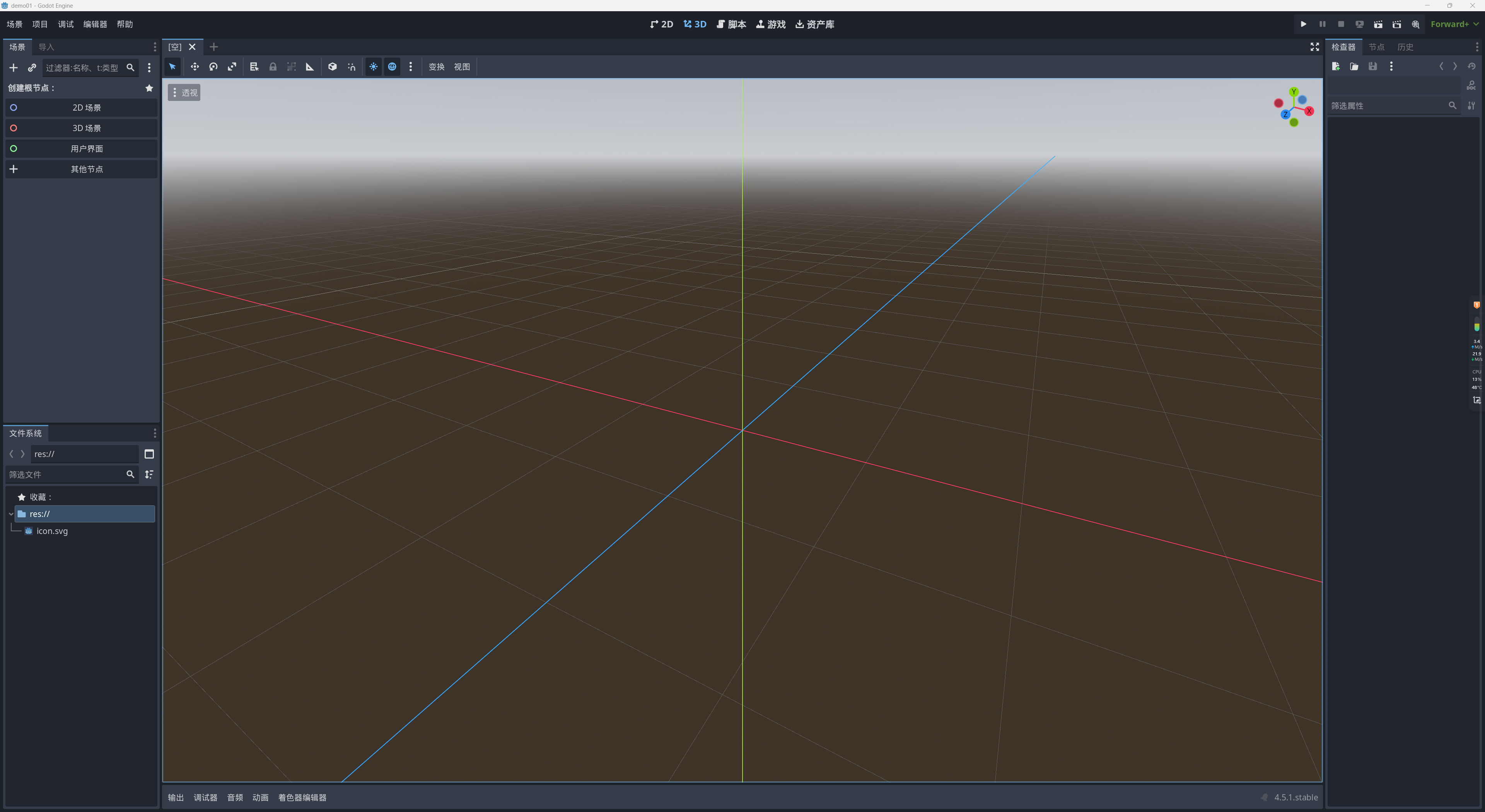
Task: Open the 项目 menu
Action: pos(40,24)
